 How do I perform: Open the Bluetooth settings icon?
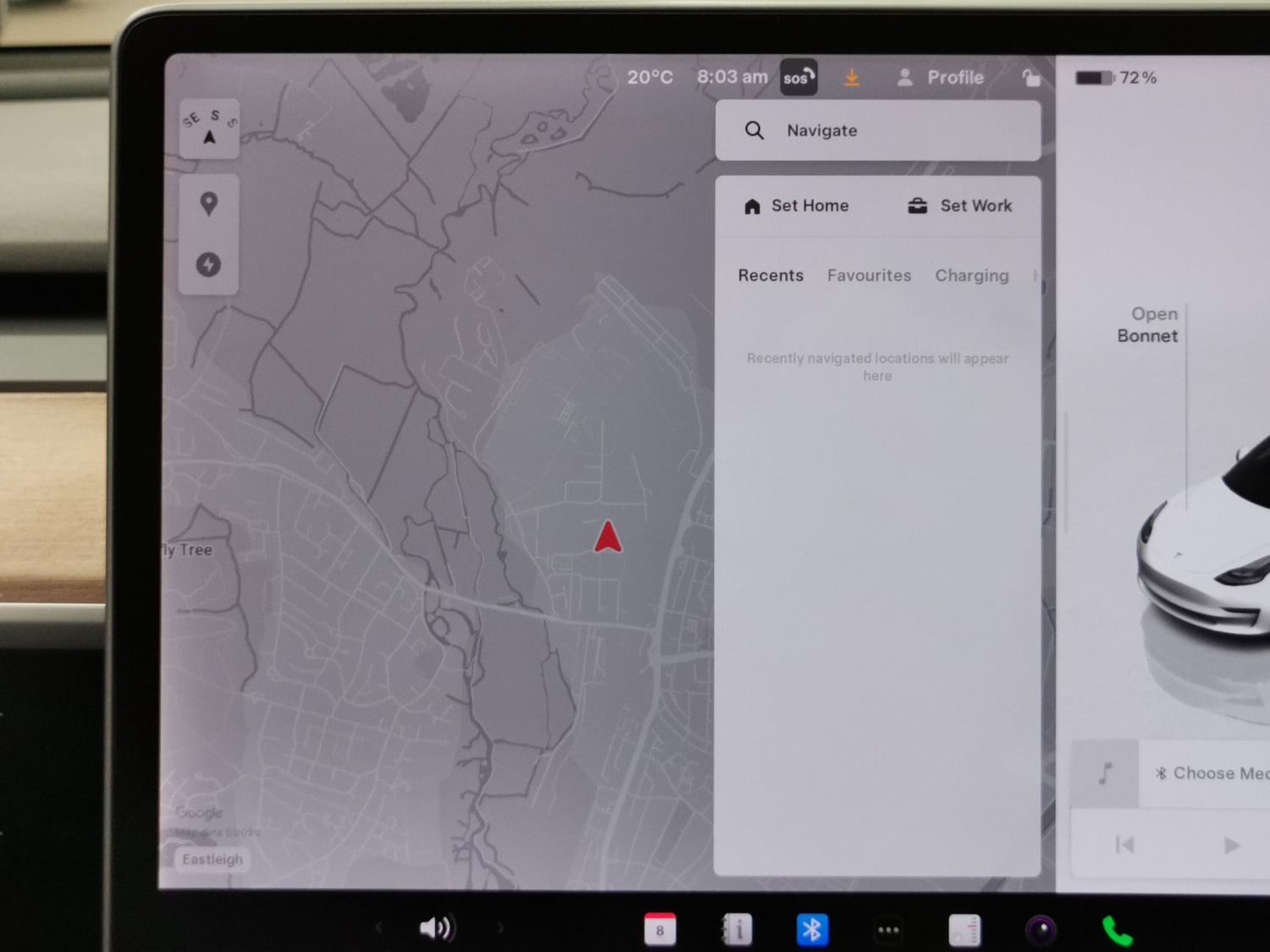[812, 930]
